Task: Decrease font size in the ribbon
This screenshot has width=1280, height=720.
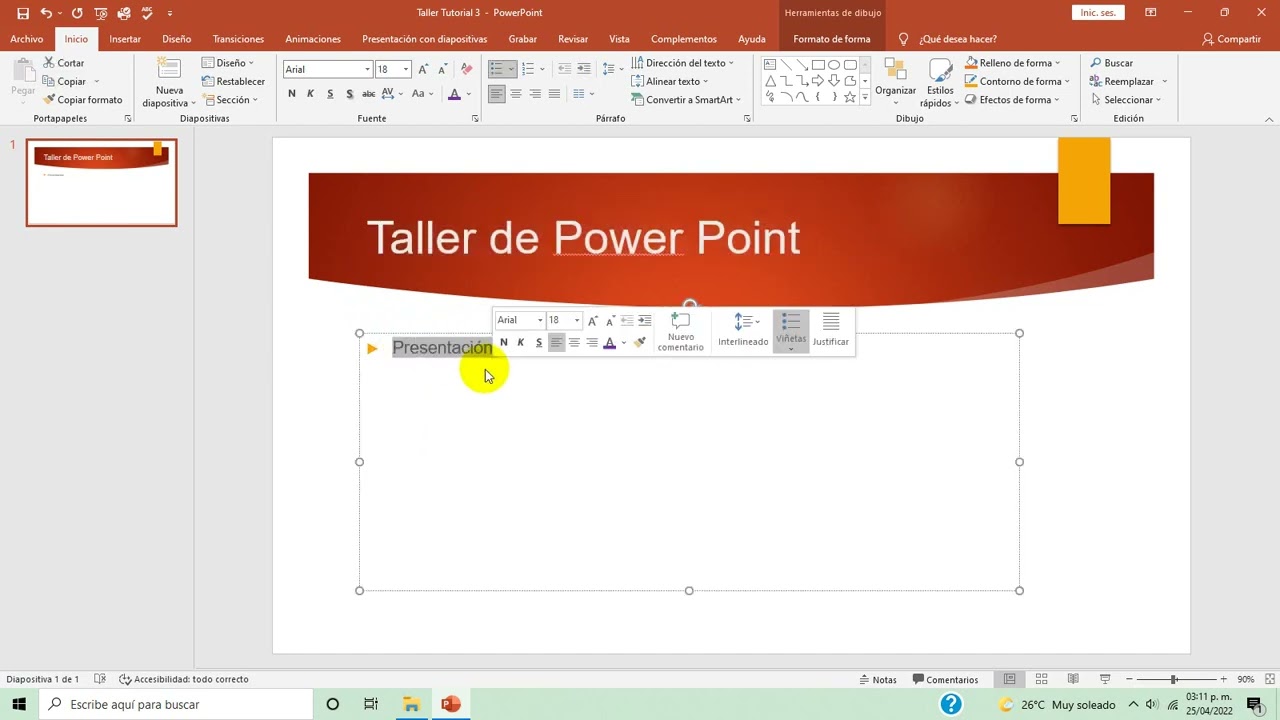Action: tap(441, 69)
